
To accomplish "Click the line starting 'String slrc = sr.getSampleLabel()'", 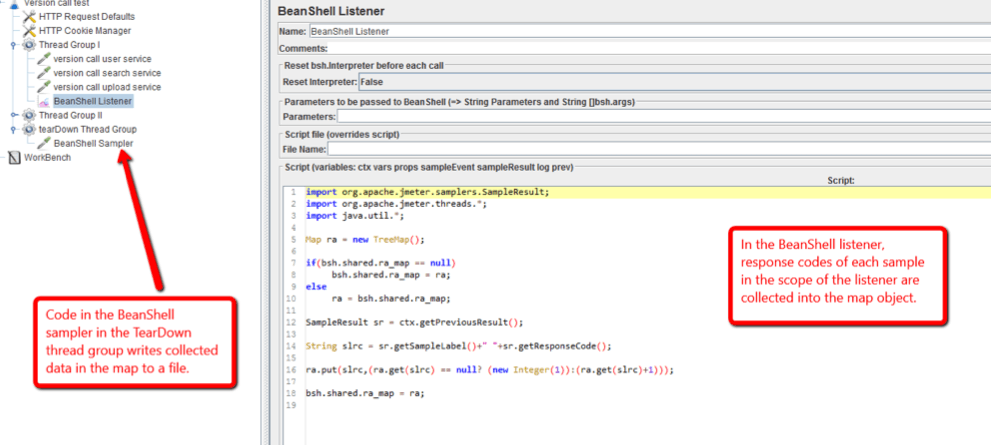I will point(459,346).
